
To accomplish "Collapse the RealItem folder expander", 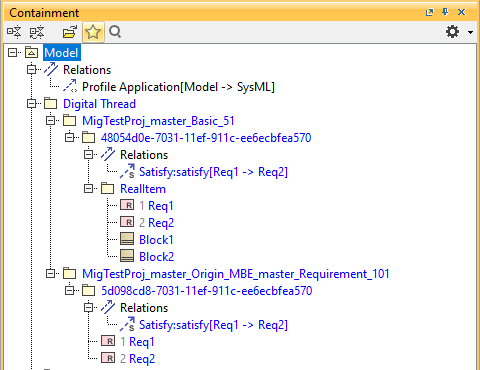I will tap(89, 189).
